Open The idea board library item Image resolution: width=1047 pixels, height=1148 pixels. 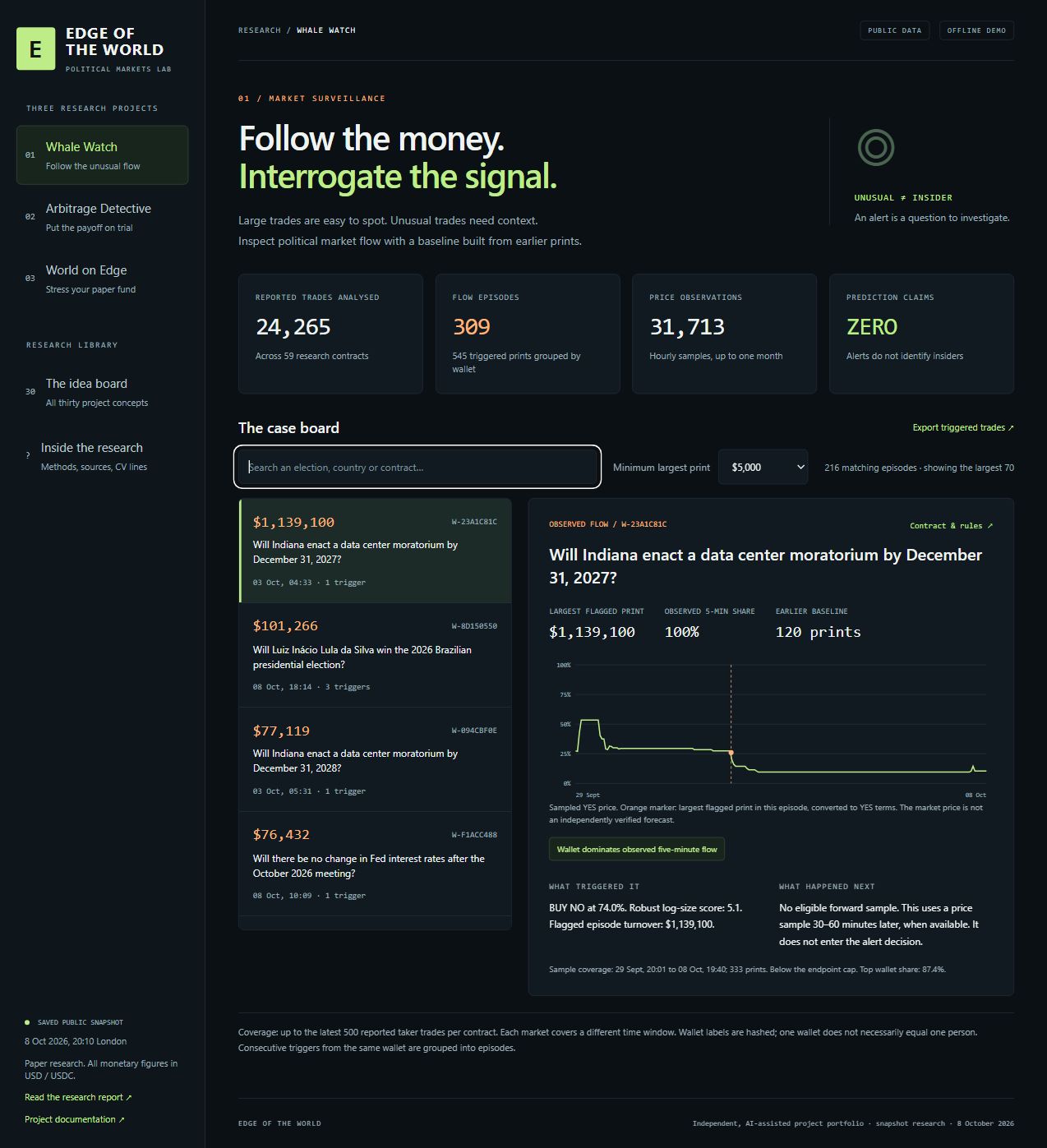click(x=102, y=392)
